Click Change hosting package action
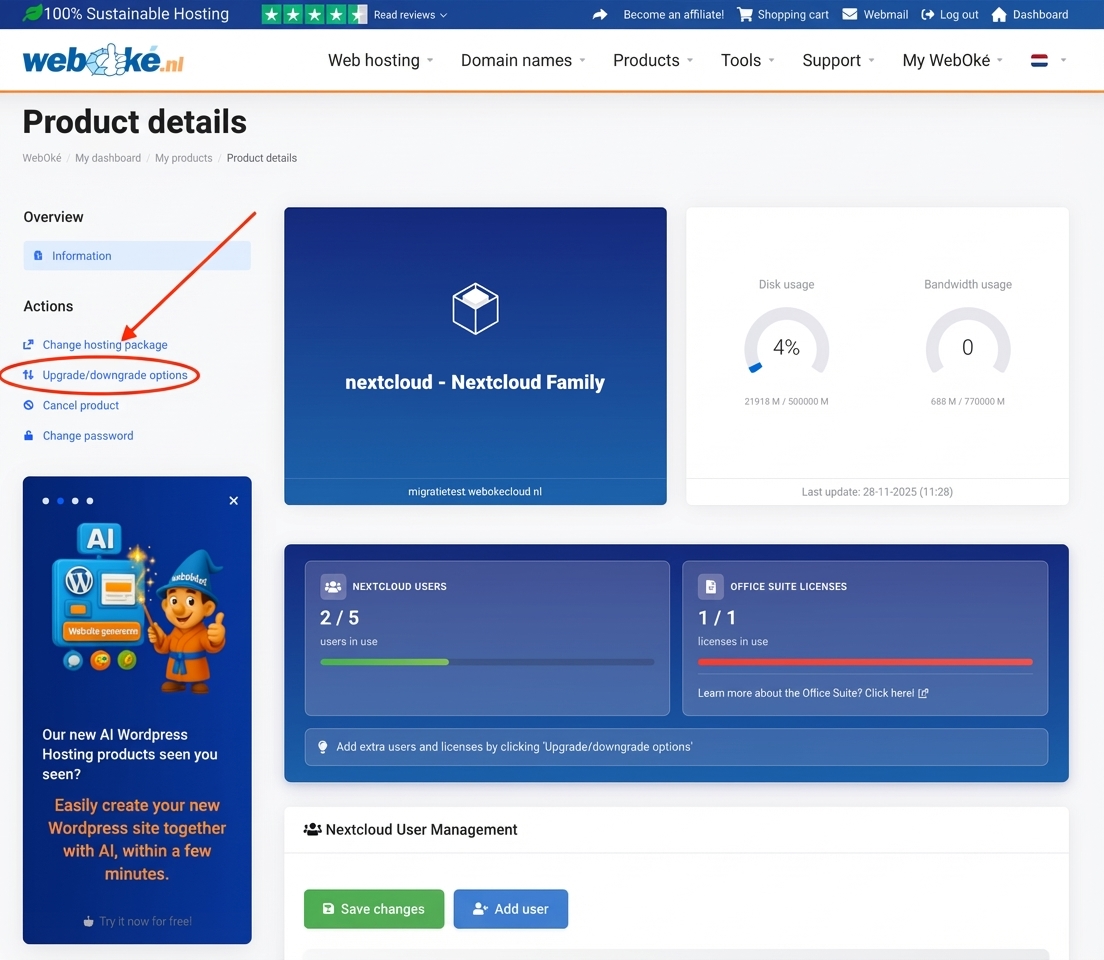The height and width of the screenshot is (960, 1104). tap(105, 344)
